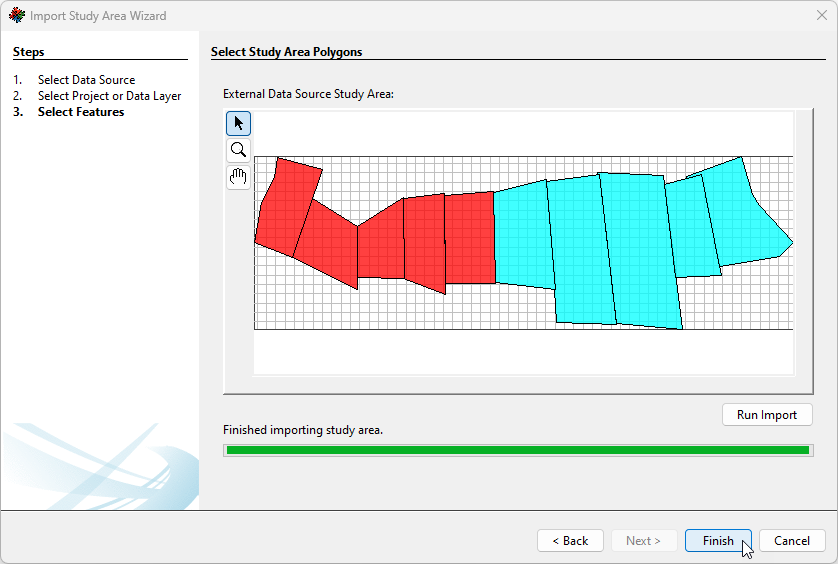The image size is (838, 564).
Task: Click Finish to complete the wizard
Action: pos(718,541)
